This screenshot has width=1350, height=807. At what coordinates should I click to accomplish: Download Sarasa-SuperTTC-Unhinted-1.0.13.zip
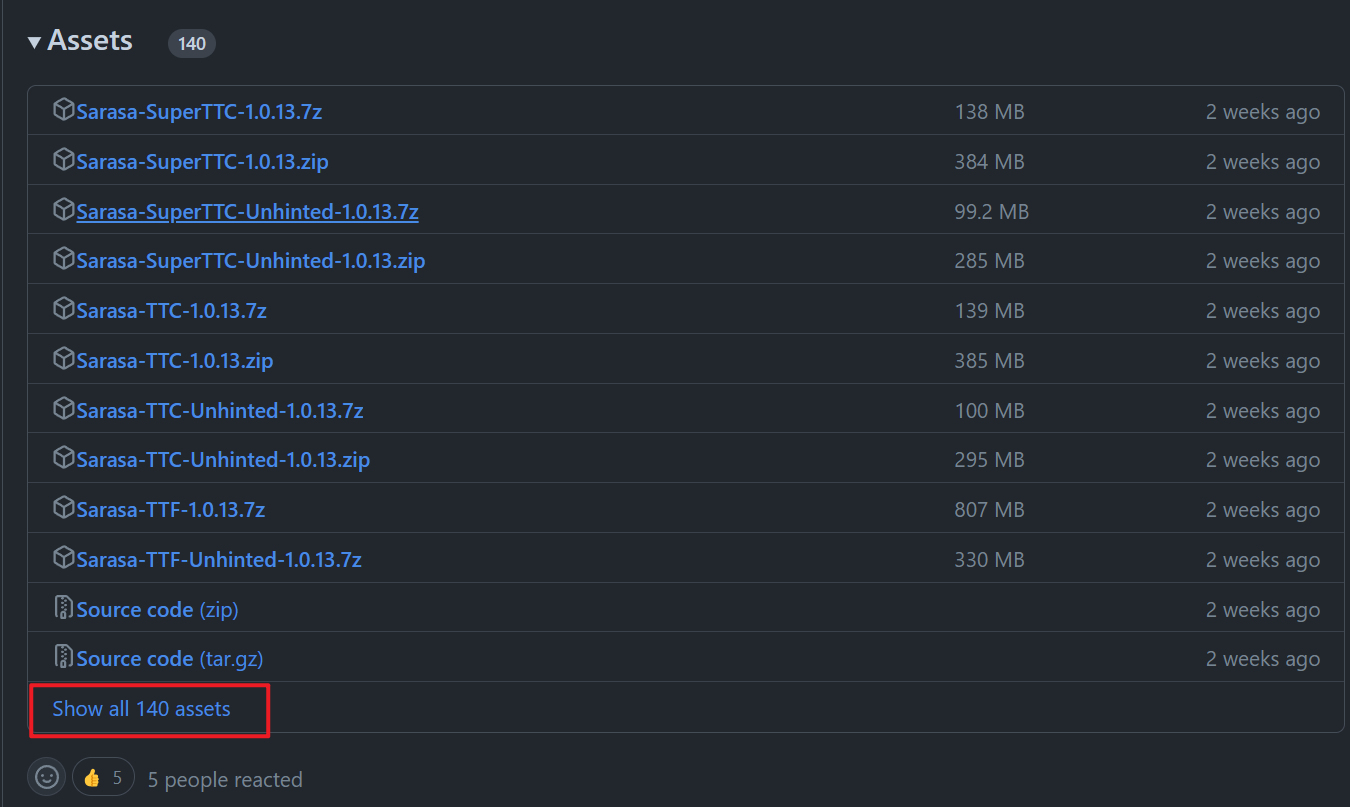[x=250, y=261]
